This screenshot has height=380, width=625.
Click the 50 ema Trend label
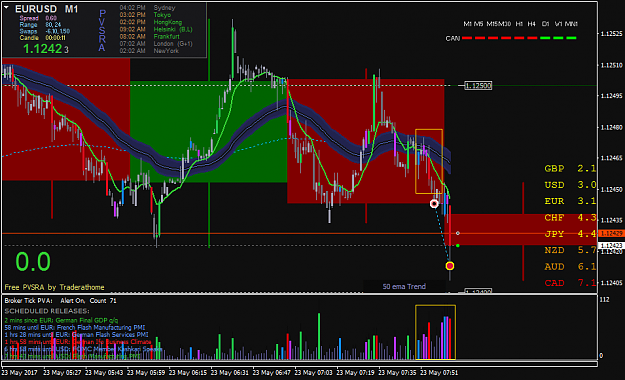404,287
